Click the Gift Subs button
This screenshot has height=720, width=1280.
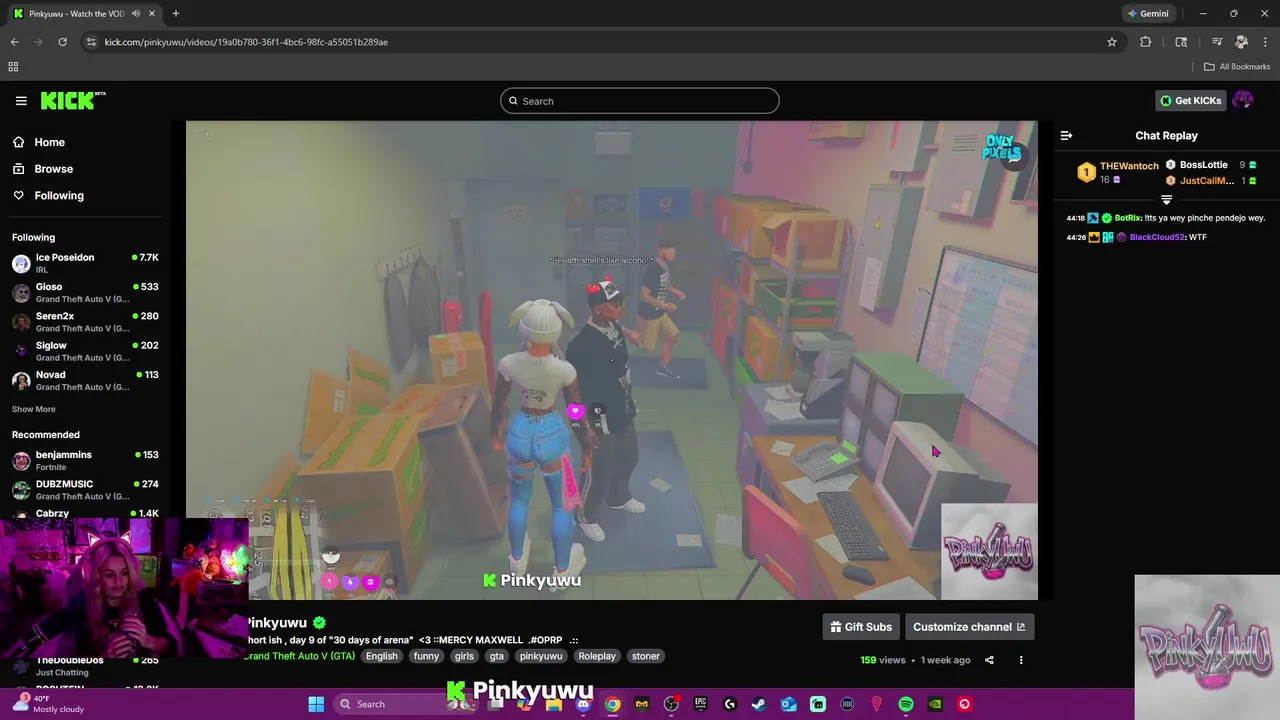[861, 627]
